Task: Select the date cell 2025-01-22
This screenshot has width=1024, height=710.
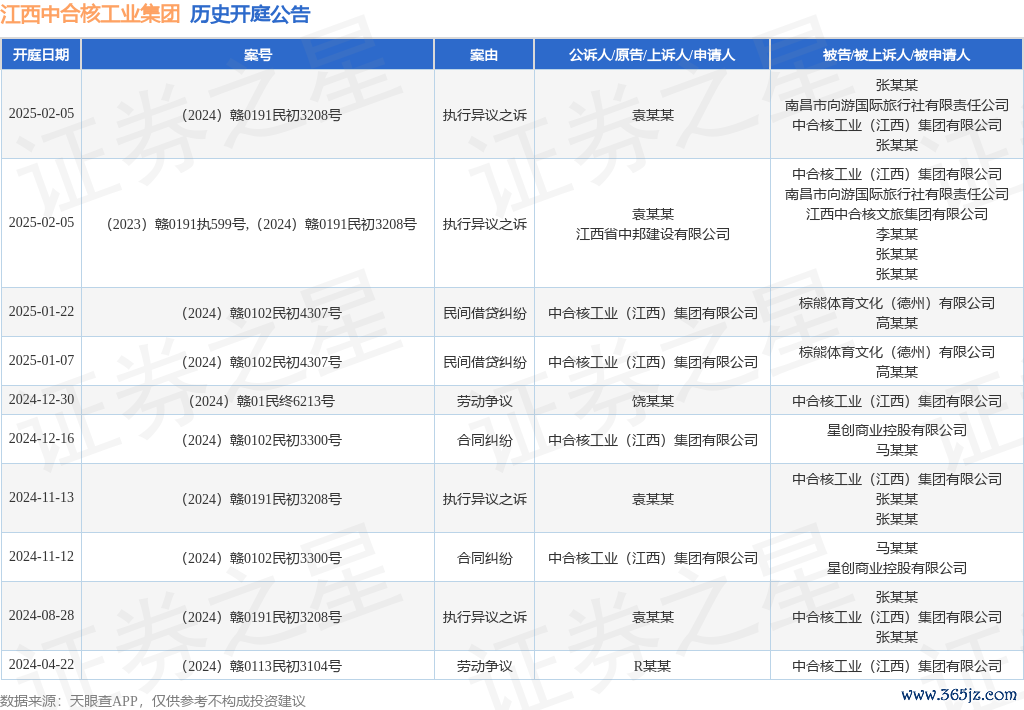Action: click(41, 312)
